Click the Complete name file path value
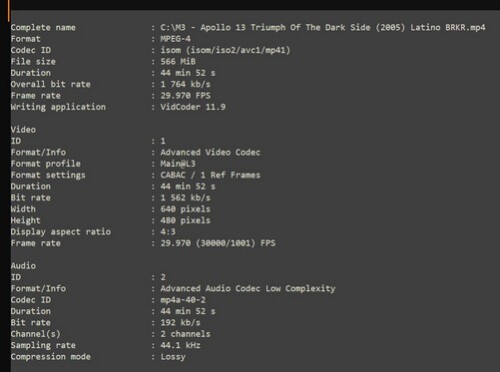This screenshot has height=372, width=500. [x=323, y=28]
